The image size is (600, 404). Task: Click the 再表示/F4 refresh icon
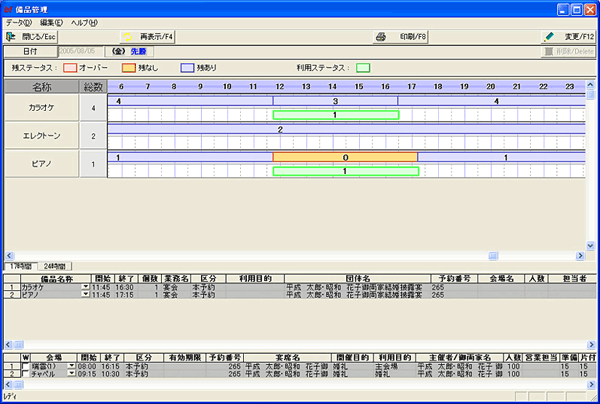(127, 36)
